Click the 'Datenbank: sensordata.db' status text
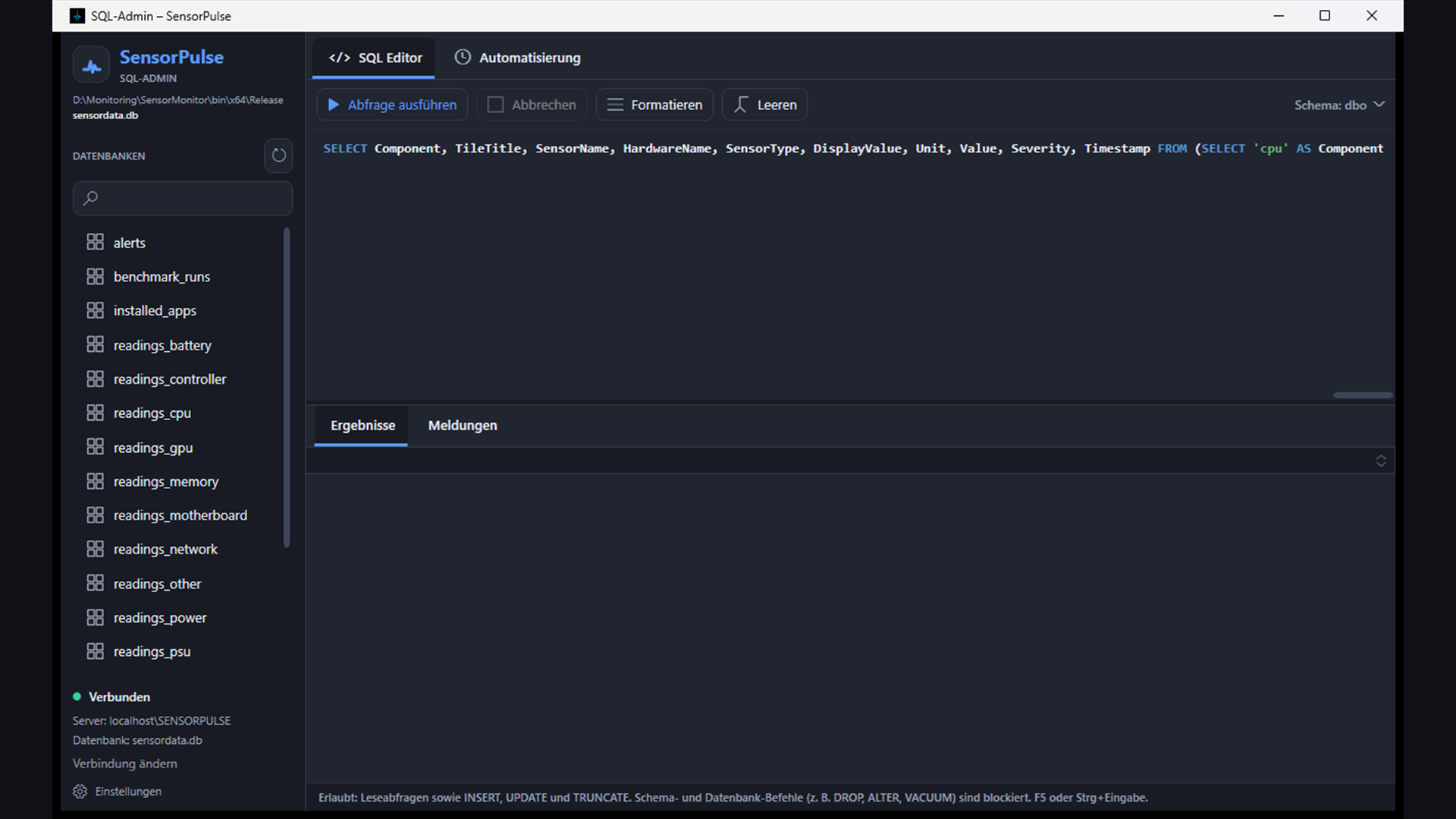 coord(137,740)
